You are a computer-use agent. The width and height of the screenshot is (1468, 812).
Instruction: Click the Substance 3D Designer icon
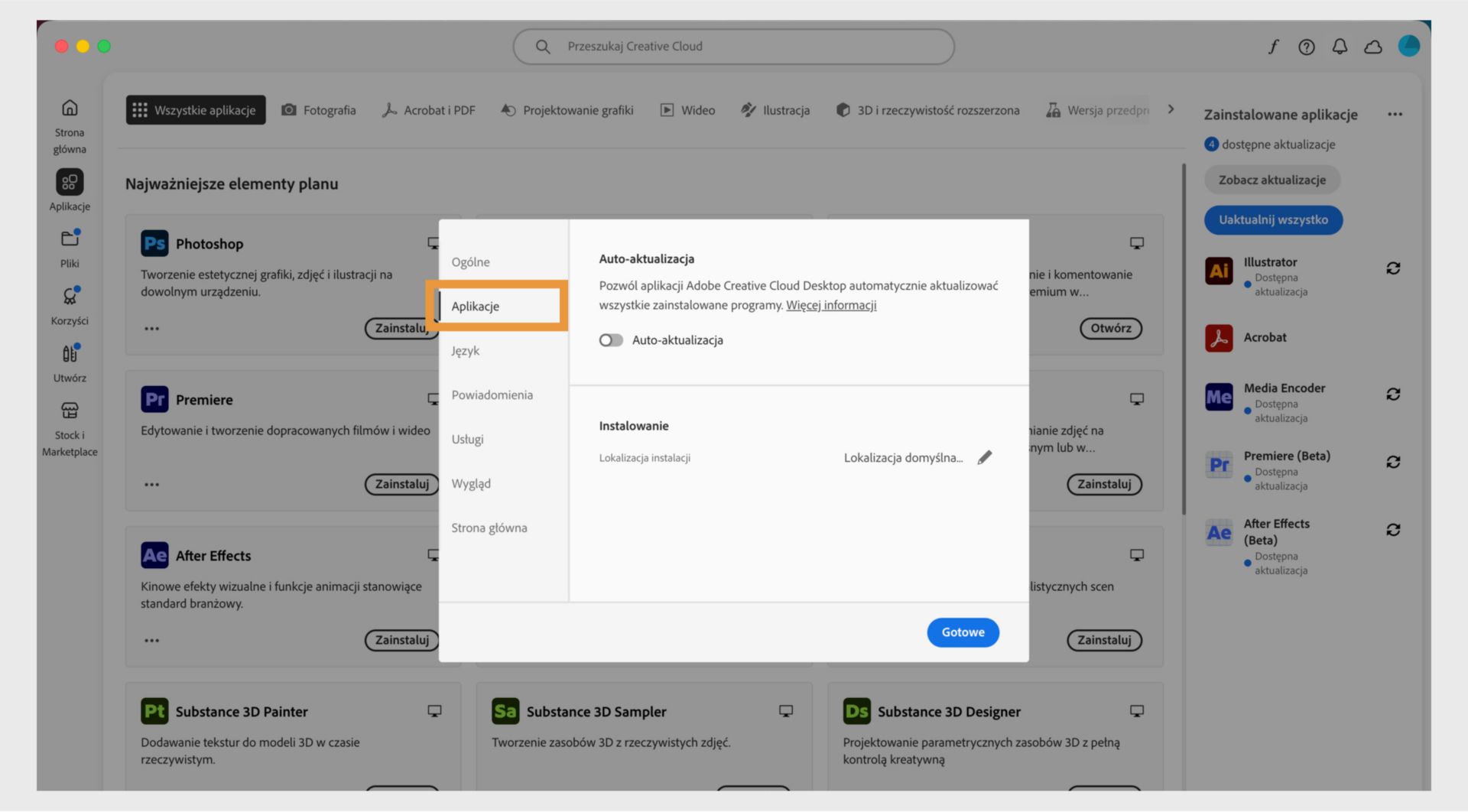pos(856,712)
